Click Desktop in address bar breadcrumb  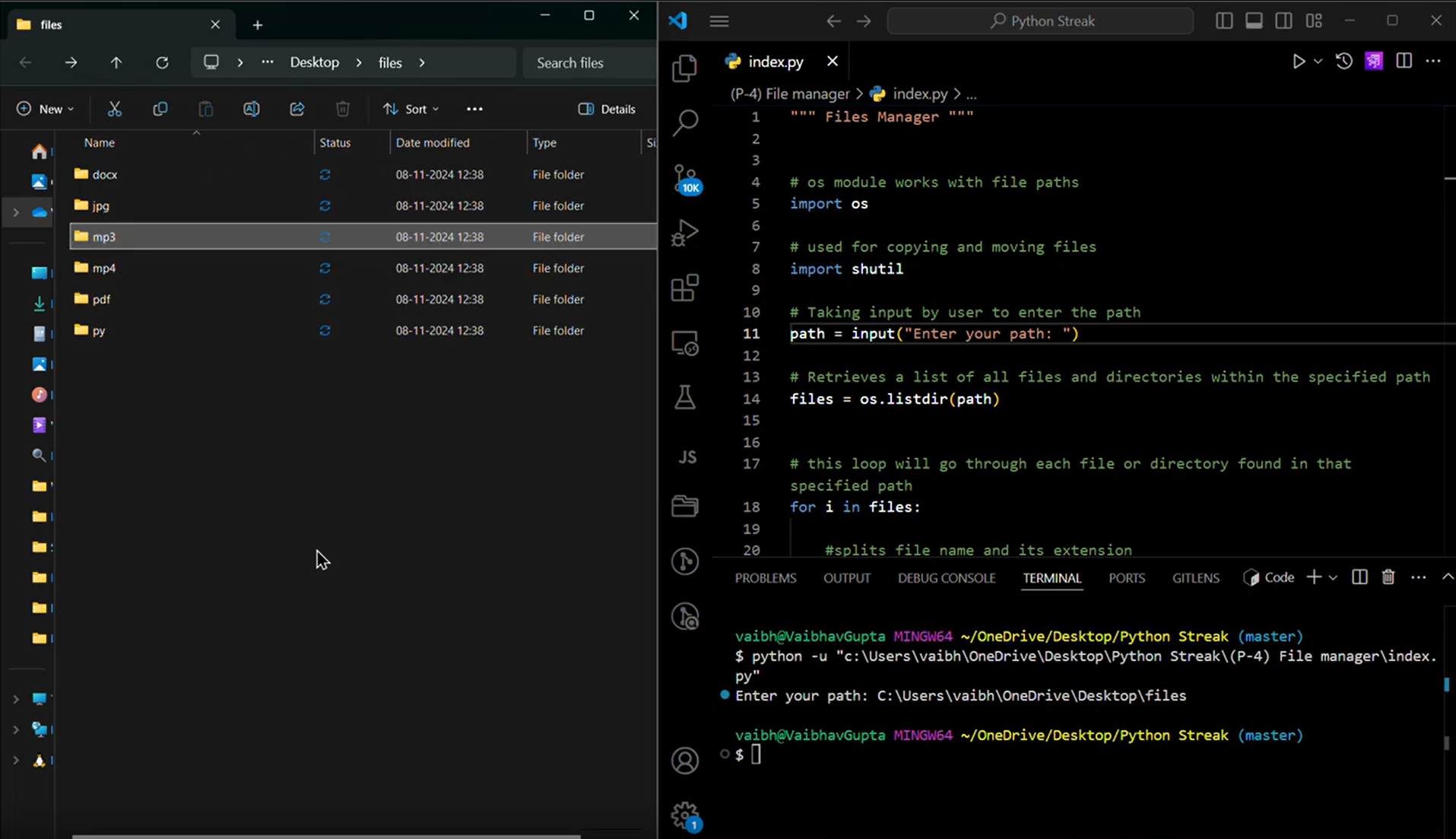(x=314, y=62)
